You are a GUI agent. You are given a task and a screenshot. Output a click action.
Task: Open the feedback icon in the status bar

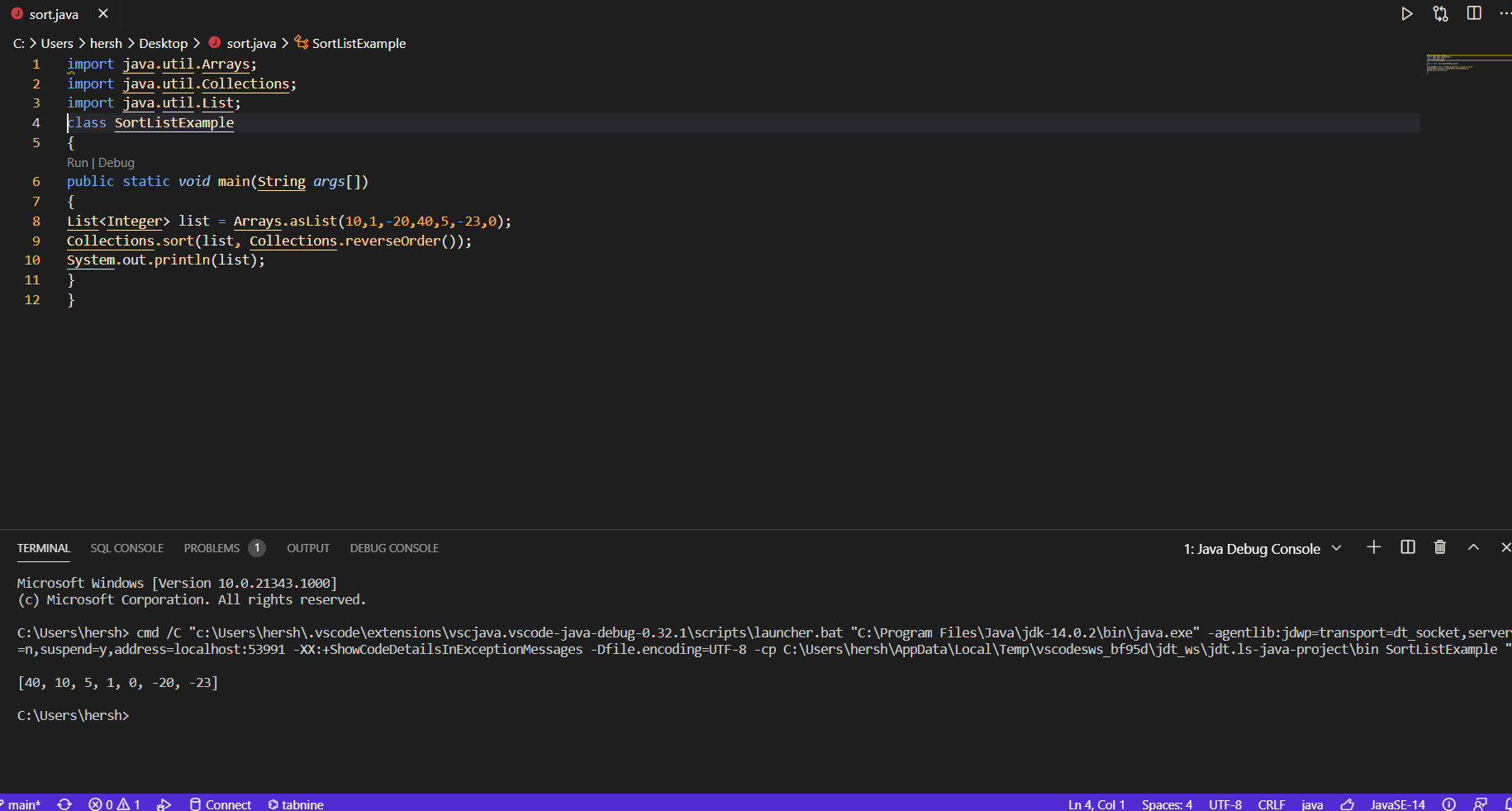[x=1481, y=804]
